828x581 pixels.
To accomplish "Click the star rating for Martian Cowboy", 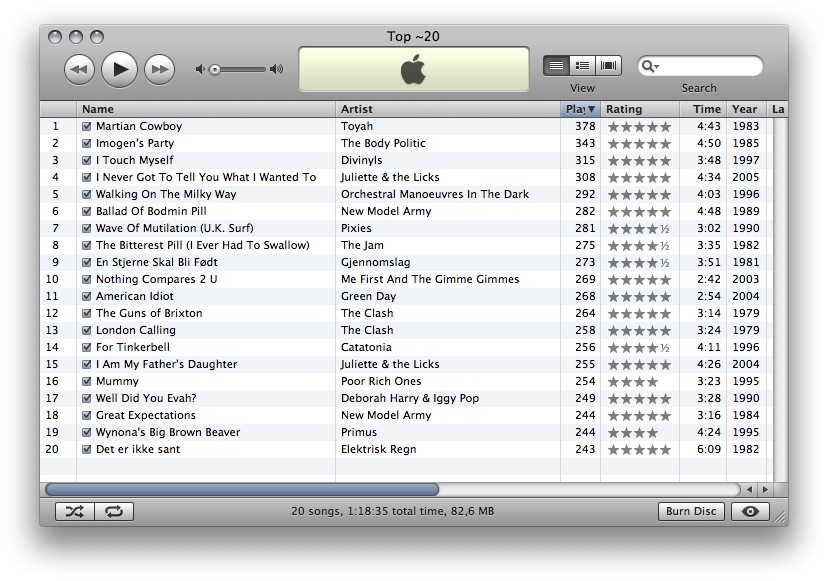I will [639, 127].
